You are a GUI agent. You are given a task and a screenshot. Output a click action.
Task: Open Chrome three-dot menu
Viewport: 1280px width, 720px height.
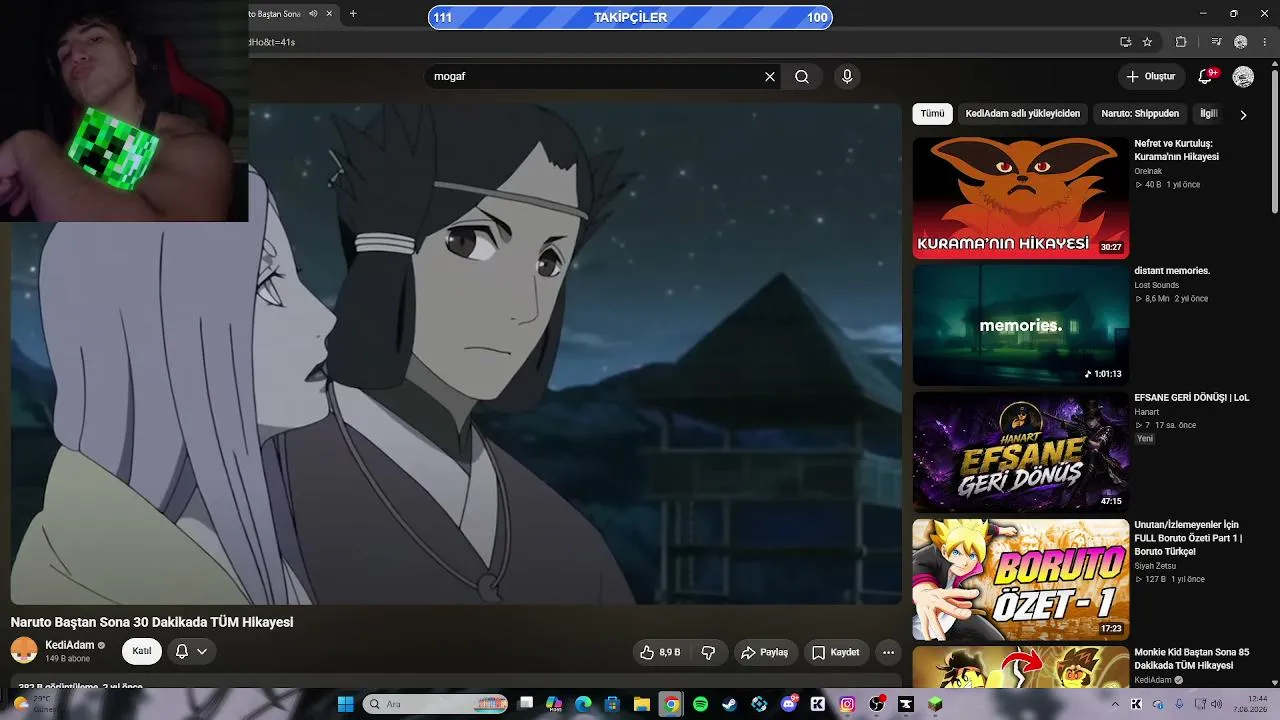[x=1264, y=42]
